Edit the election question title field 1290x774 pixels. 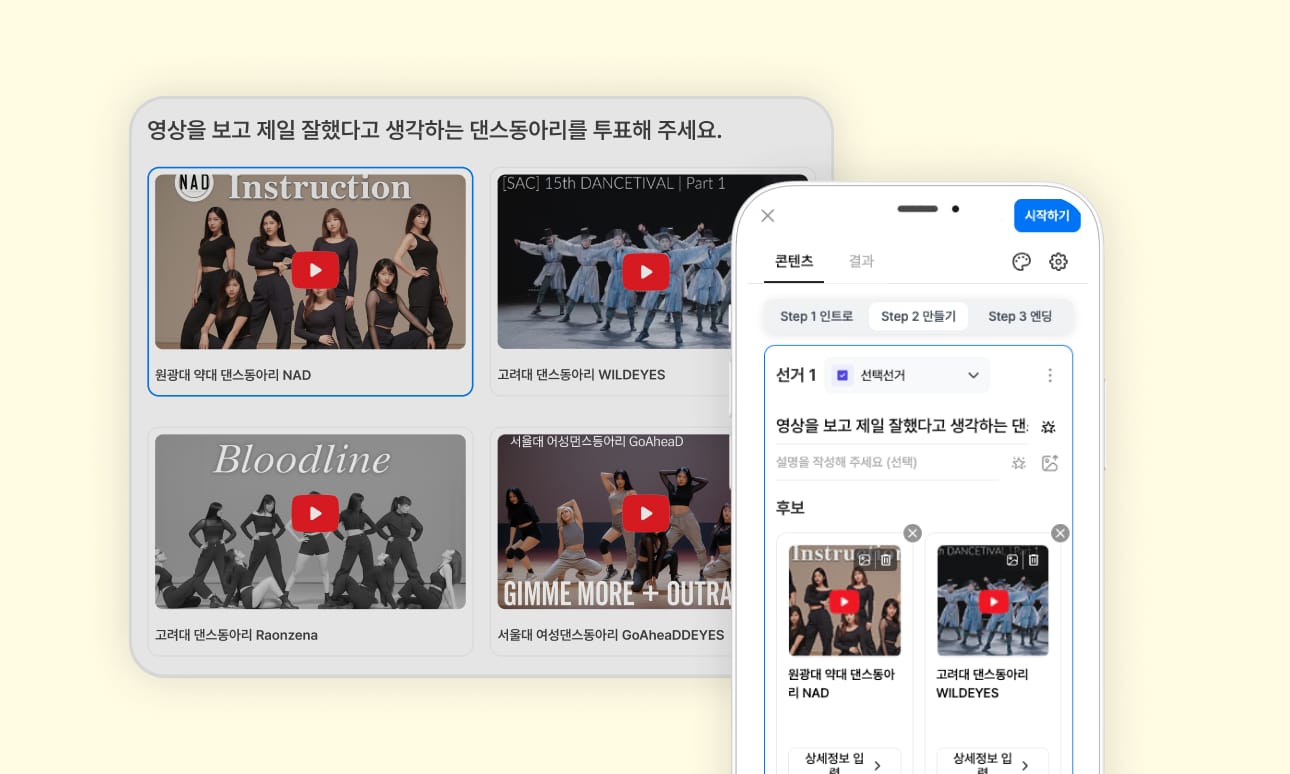[x=902, y=426]
